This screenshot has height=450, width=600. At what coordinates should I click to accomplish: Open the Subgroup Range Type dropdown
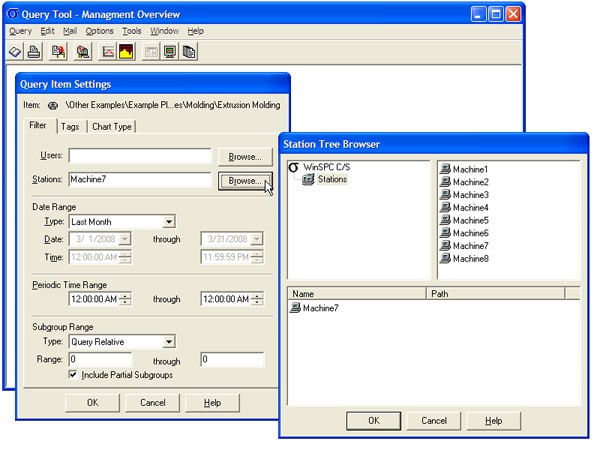(x=169, y=342)
